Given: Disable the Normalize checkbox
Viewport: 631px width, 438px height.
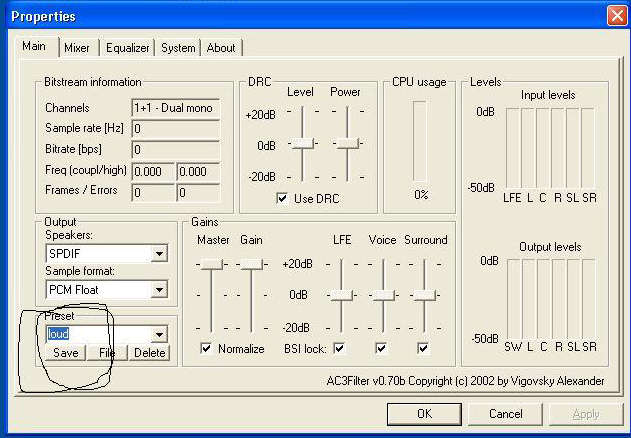Looking at the screenshot, I should click(x=206, y=348).
